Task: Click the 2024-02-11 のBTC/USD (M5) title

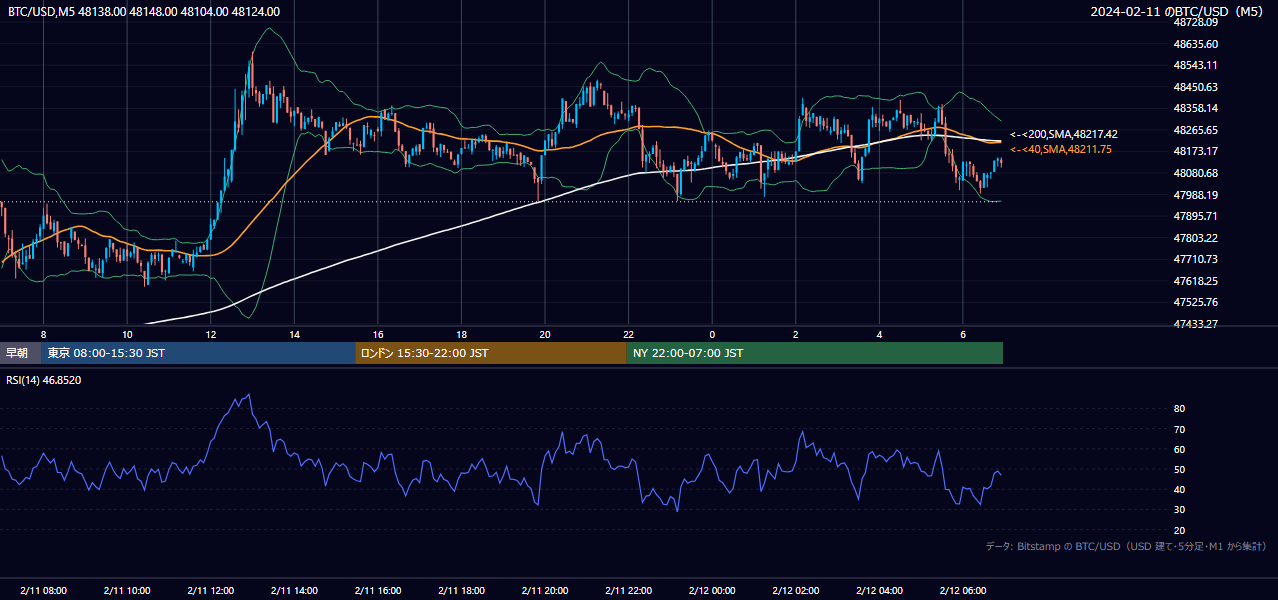Action: click(1179, 12)
